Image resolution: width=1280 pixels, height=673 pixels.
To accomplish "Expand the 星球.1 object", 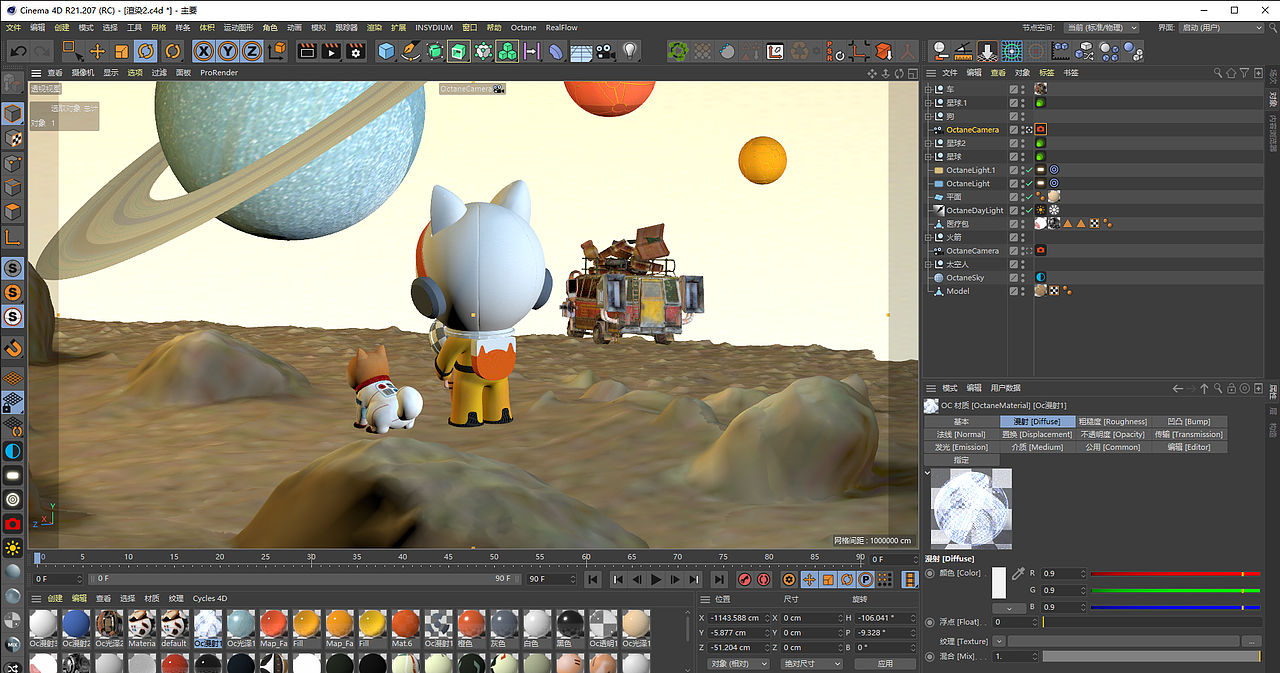I will [x=928, y=103].
